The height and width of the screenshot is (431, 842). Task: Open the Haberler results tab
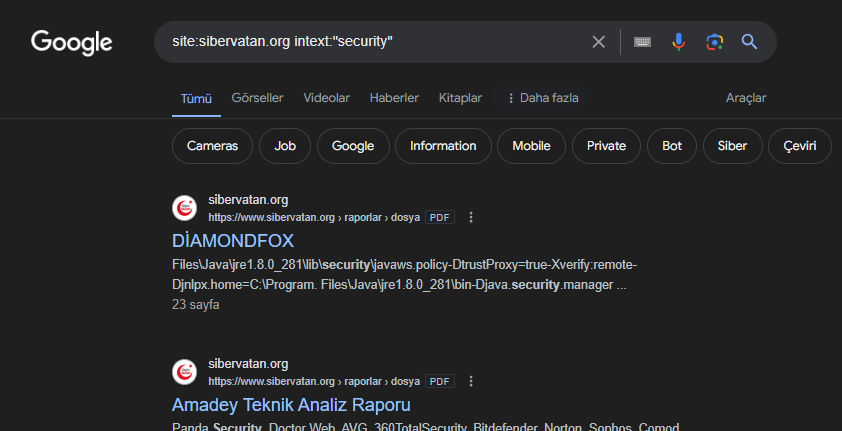point(394,98)
